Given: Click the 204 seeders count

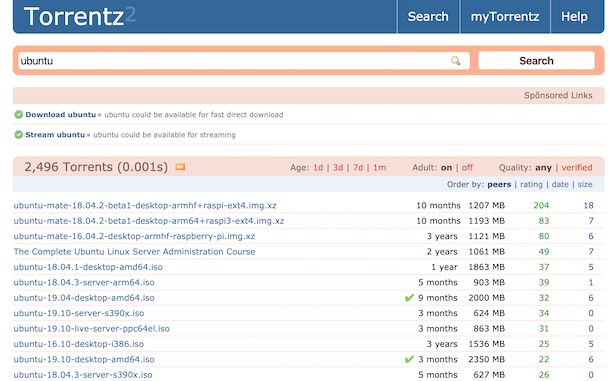Looking at the screenshot, I should pyautogui.click(x=541, y=205).
